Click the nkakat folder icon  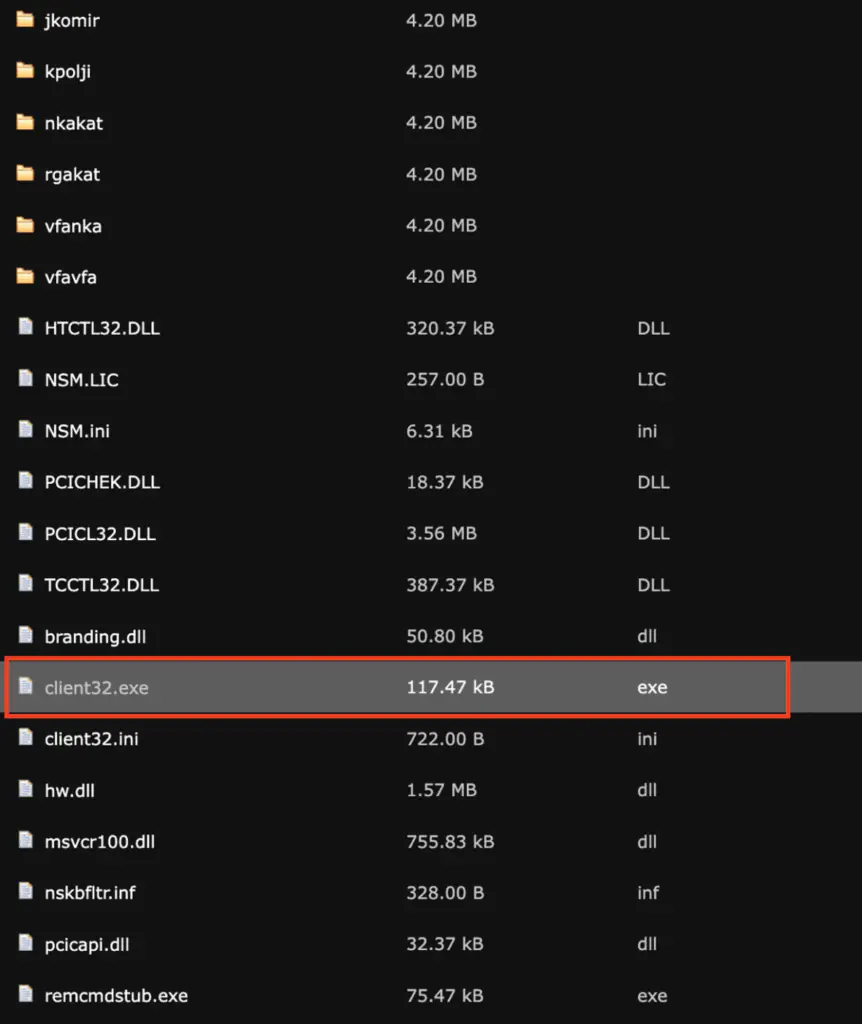click(26, 123)
